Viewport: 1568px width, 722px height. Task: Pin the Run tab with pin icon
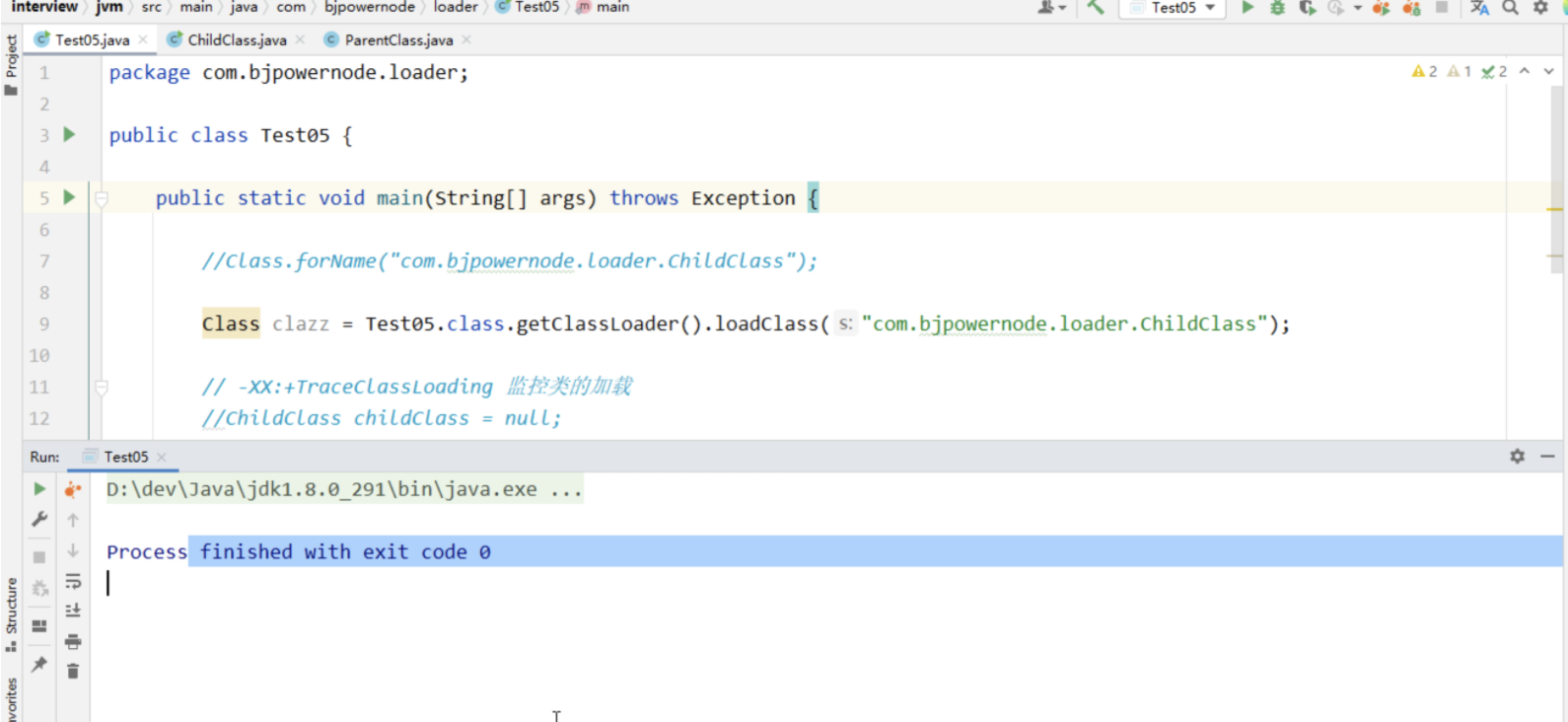39,664
